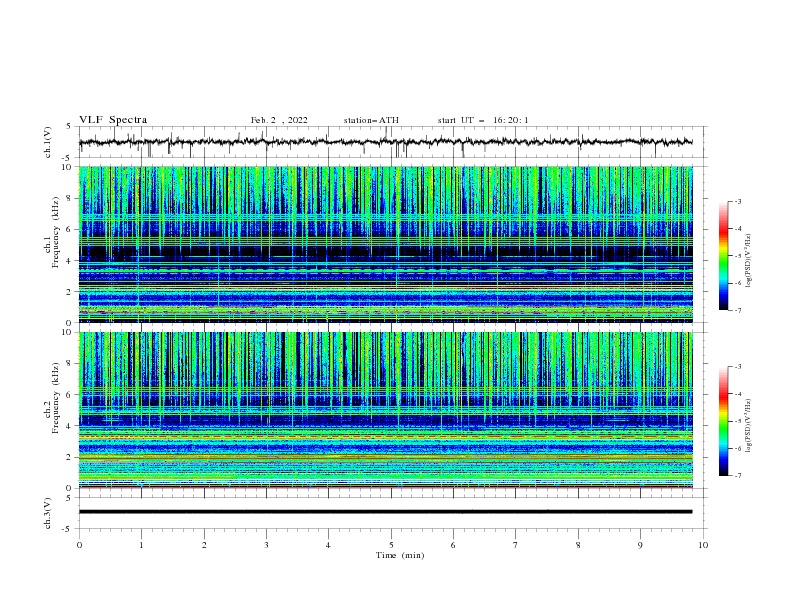Click the 'Time (min)' axis label
The image size is (792, 612).
(400, 555)
